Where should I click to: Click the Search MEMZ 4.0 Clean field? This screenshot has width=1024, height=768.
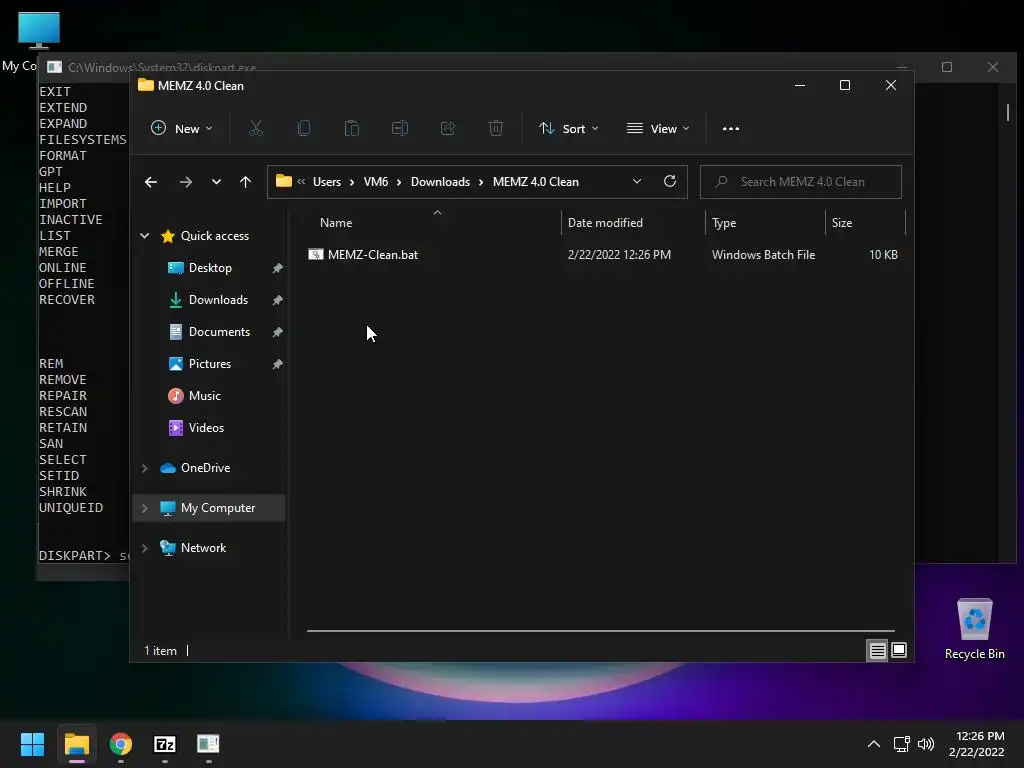[x=801, y=182]
